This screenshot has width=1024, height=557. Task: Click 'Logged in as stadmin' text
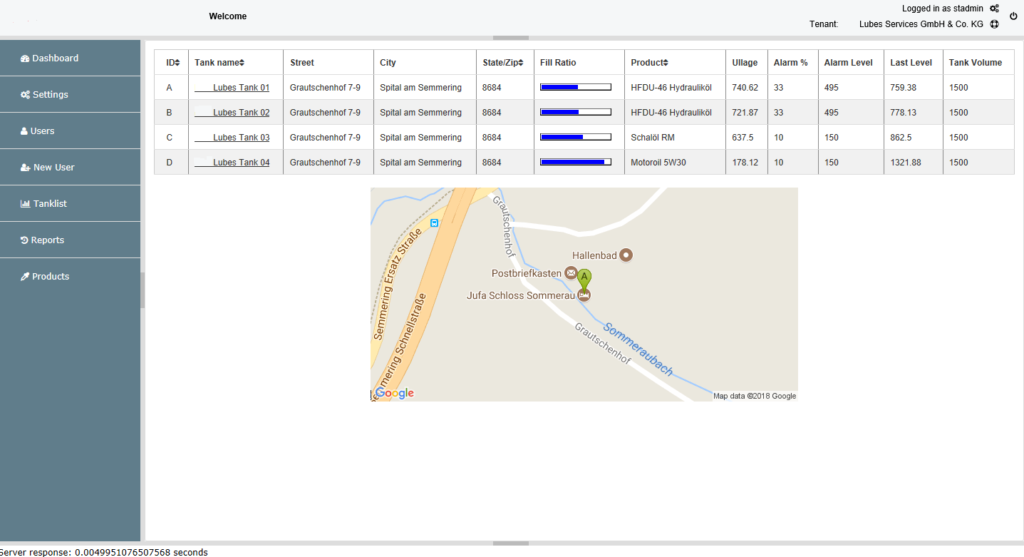click(942, 8)
